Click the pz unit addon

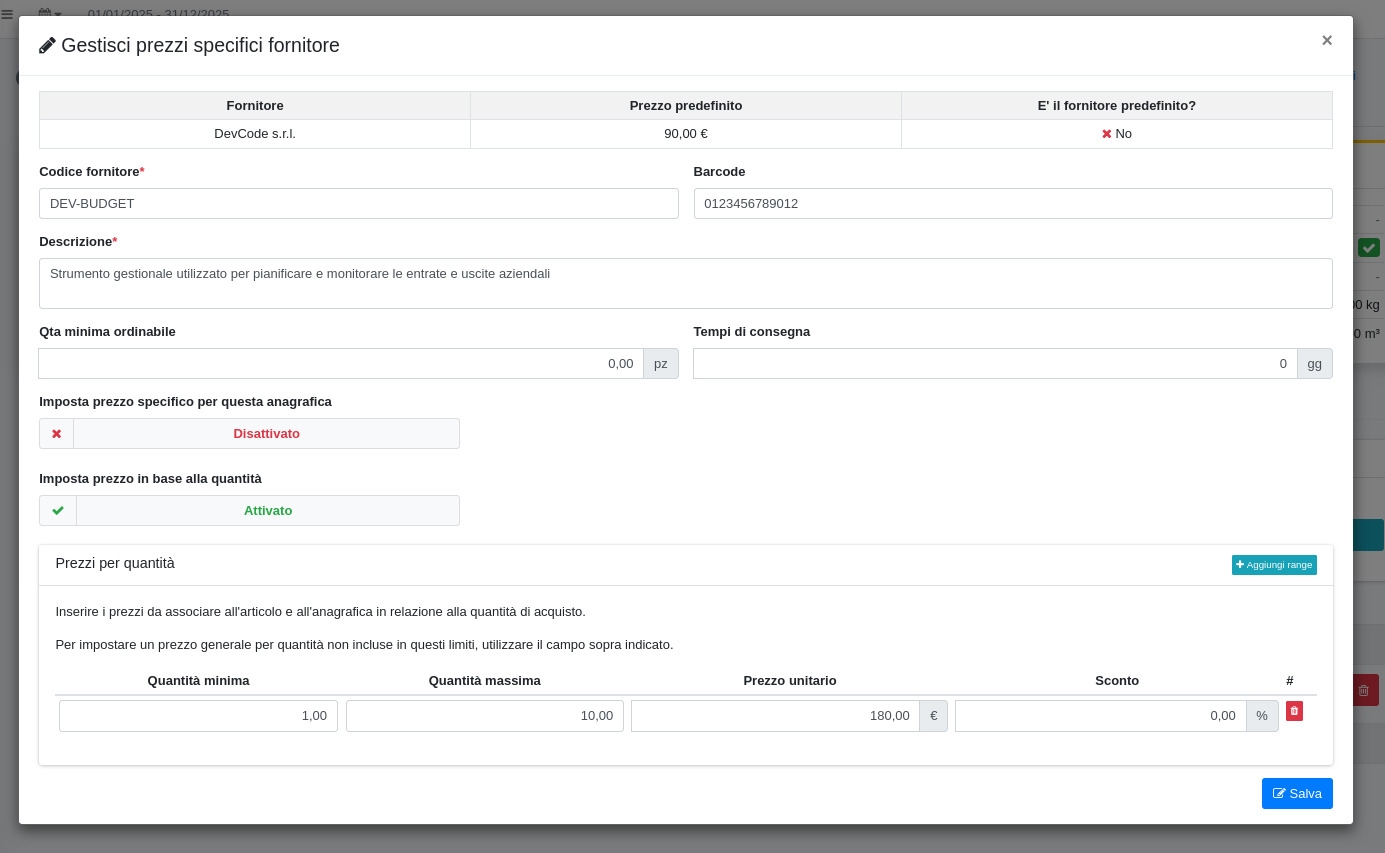point(660,364)
